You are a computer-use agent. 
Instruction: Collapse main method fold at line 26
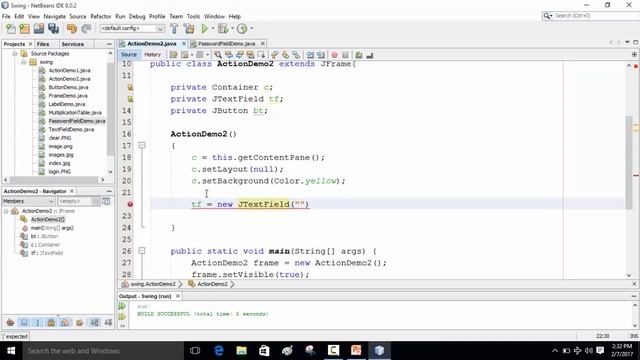142,251
